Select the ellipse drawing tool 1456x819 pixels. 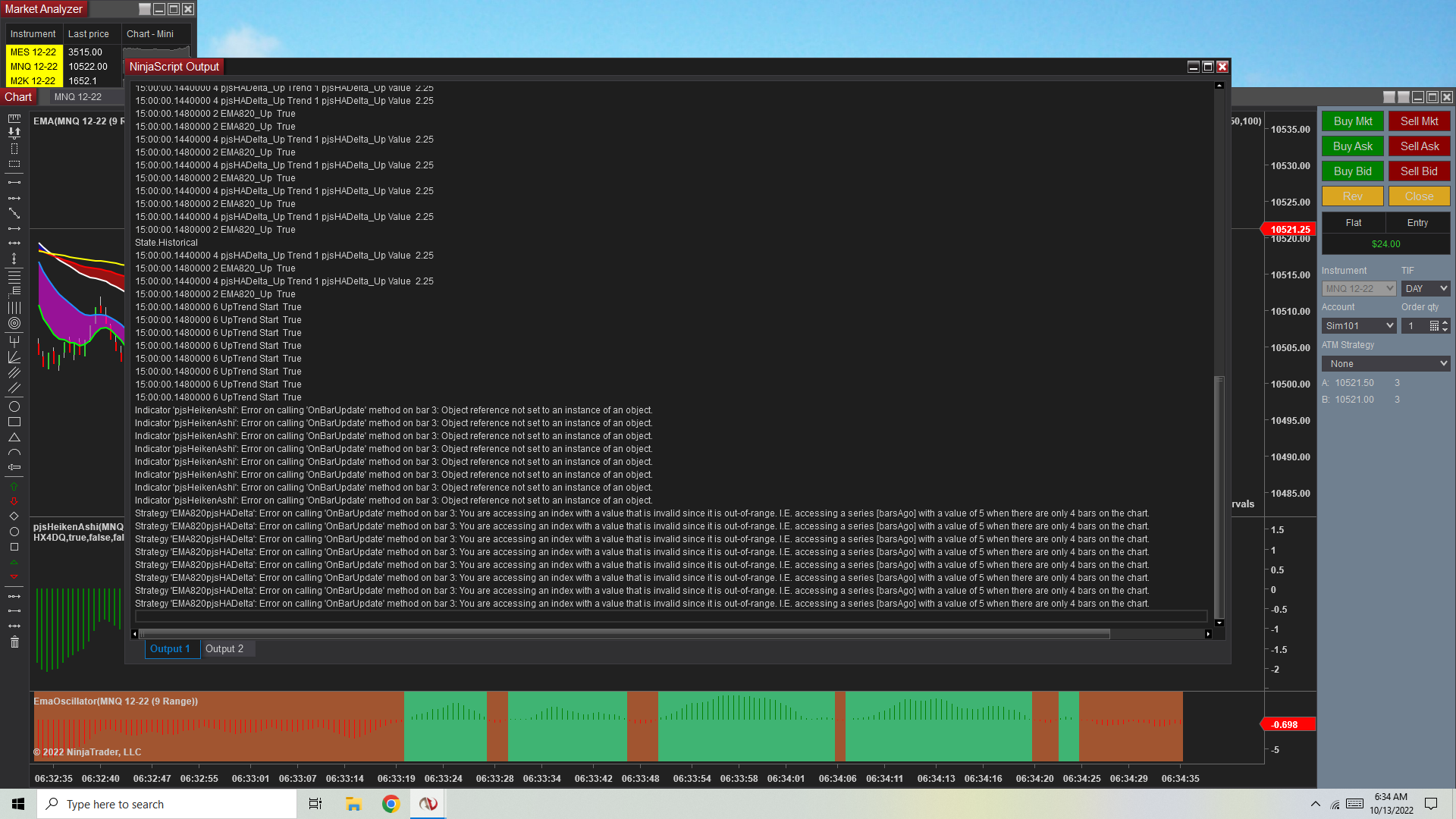[14, 406]
